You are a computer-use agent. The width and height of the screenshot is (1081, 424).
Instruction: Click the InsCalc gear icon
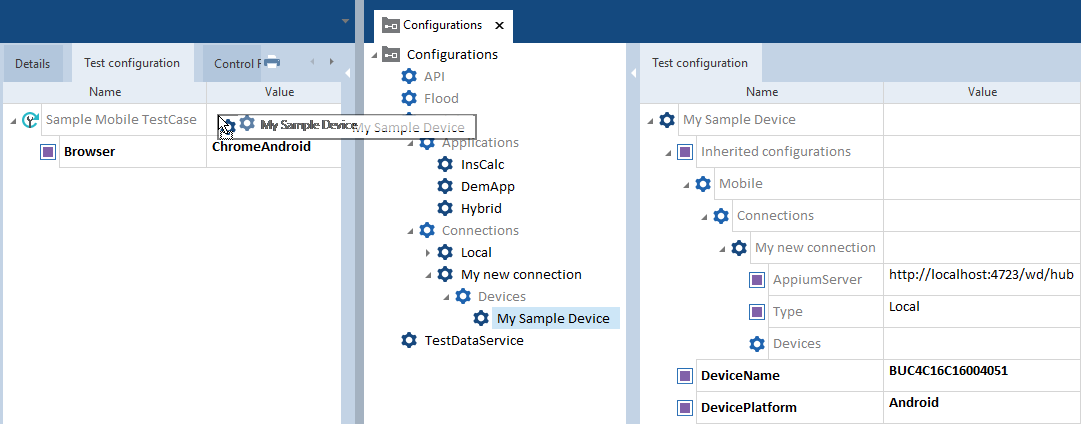(445, 165)
